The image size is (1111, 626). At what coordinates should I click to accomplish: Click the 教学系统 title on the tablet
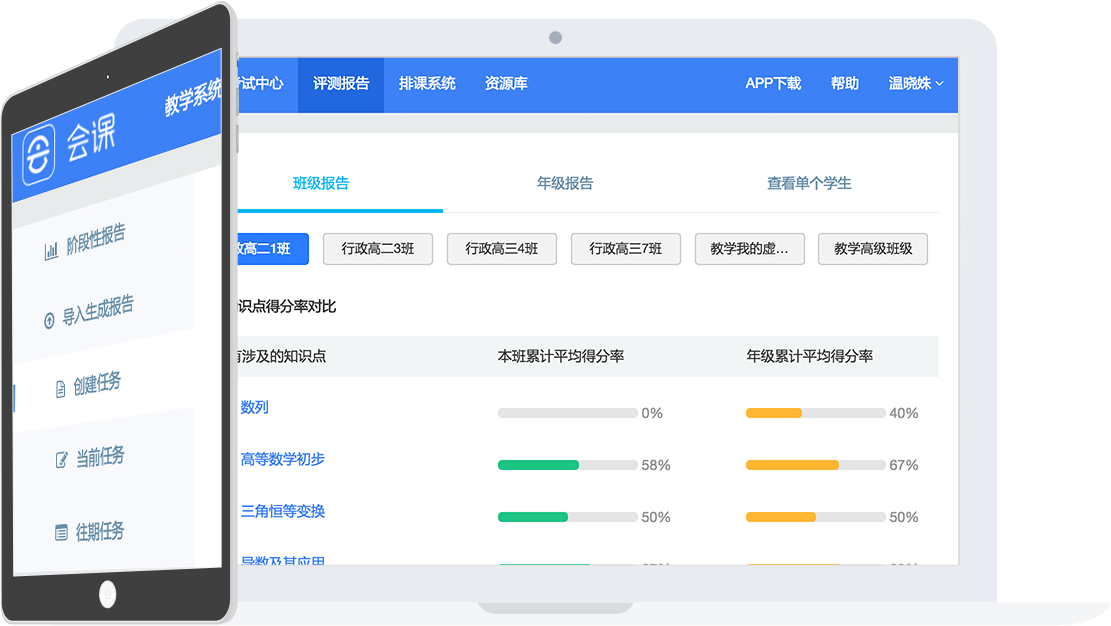[x=193, y=96]
